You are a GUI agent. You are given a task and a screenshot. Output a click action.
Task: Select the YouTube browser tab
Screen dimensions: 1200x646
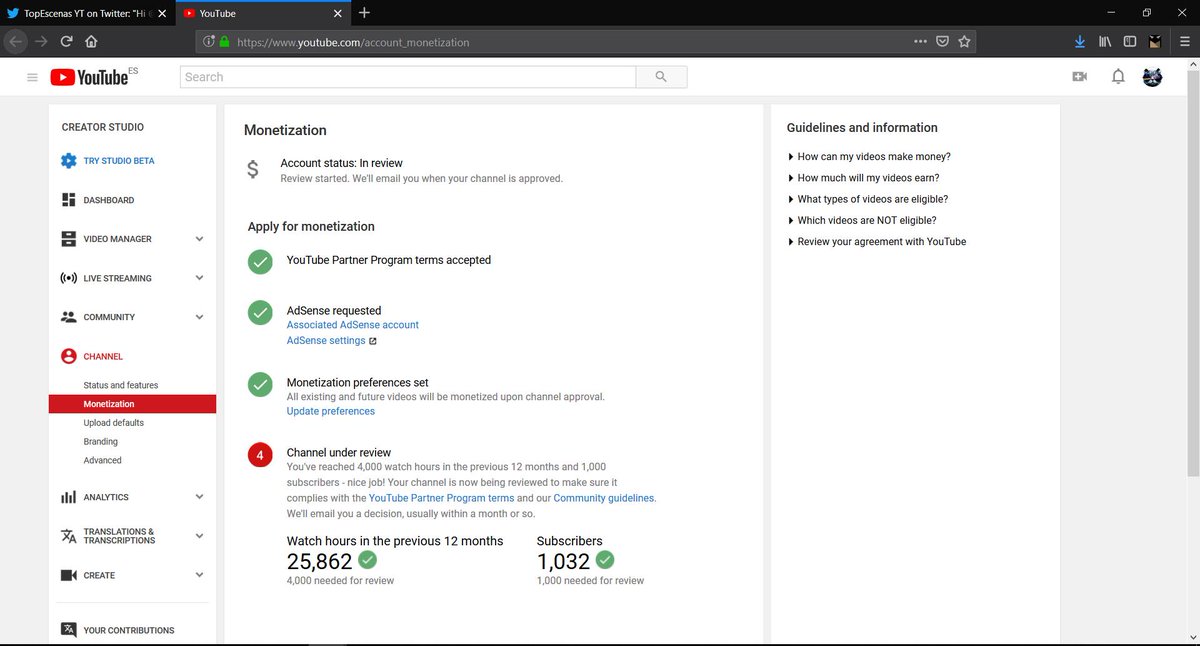click(x=262, y=13)
